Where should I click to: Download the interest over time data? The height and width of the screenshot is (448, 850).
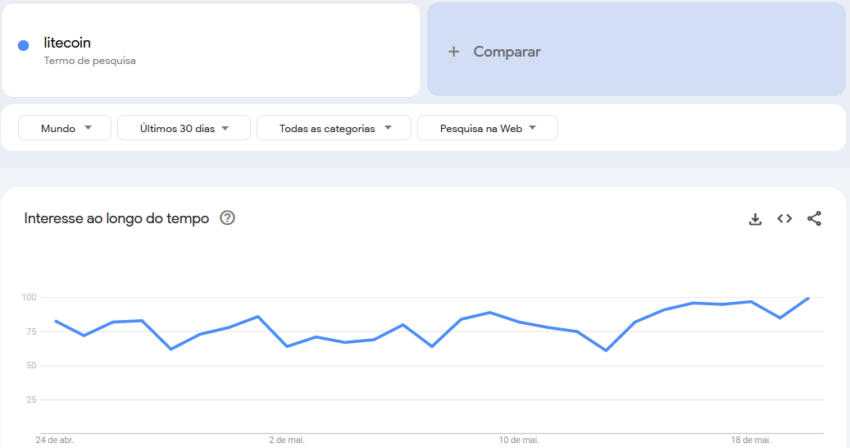[x=755, y=219]
